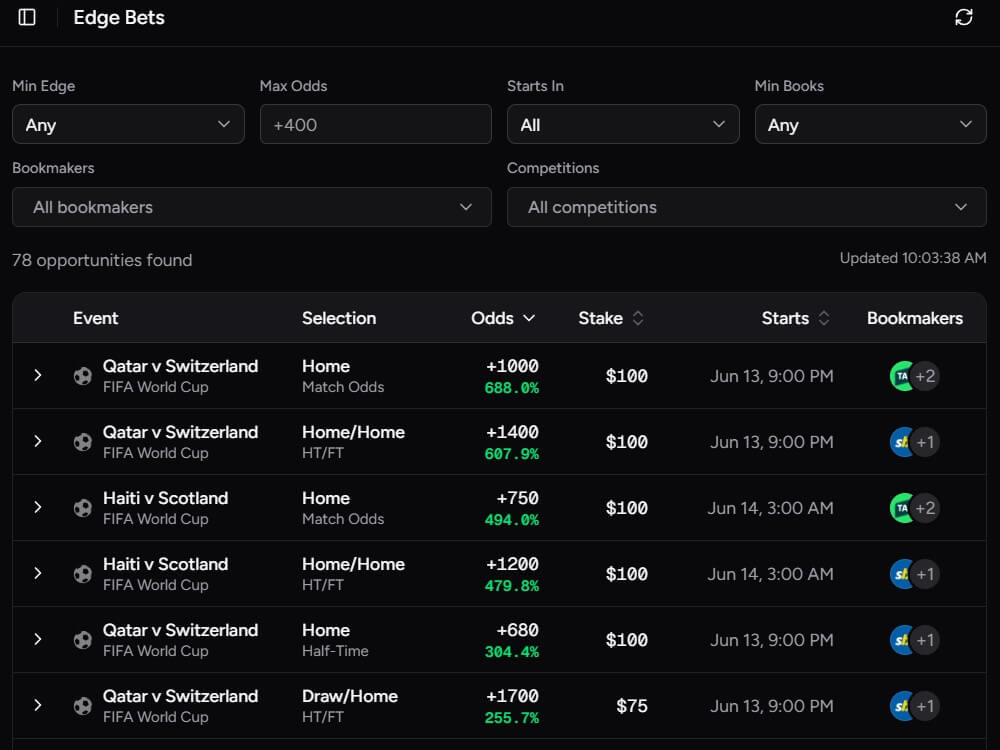Click the green TA bookmaker badge on first row
This screenshot has width=1000, height=750.
tap(903, 376)
